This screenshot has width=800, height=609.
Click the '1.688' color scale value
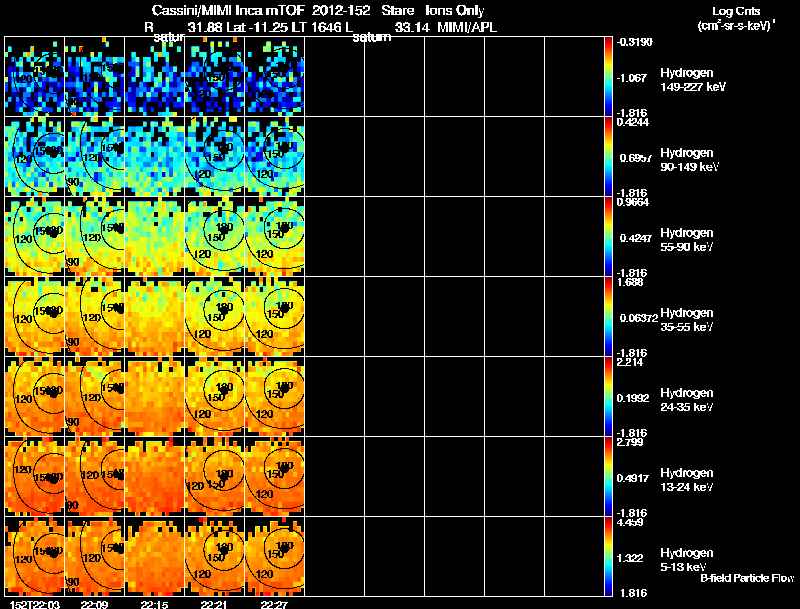[630, 282]
